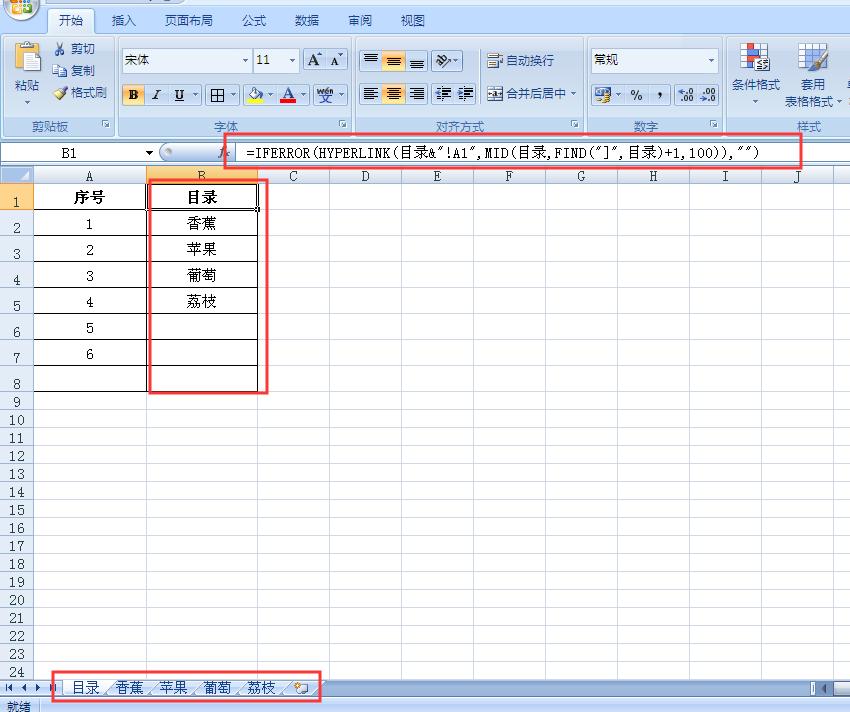Switch to the 香蕉 sheet tab
Image resolution: width=850 pixels, height=712 pixels.
click(129, 688)
